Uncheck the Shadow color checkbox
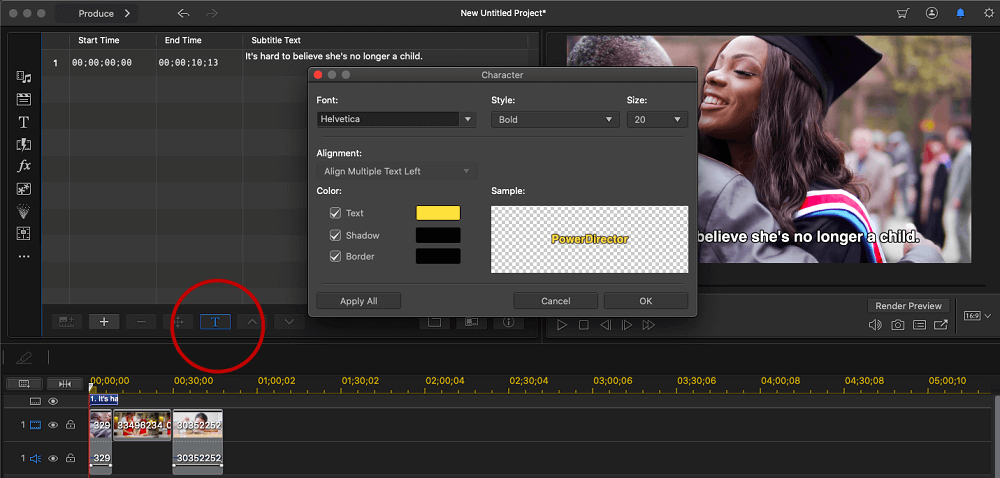1000x478 pixels. 335,235
